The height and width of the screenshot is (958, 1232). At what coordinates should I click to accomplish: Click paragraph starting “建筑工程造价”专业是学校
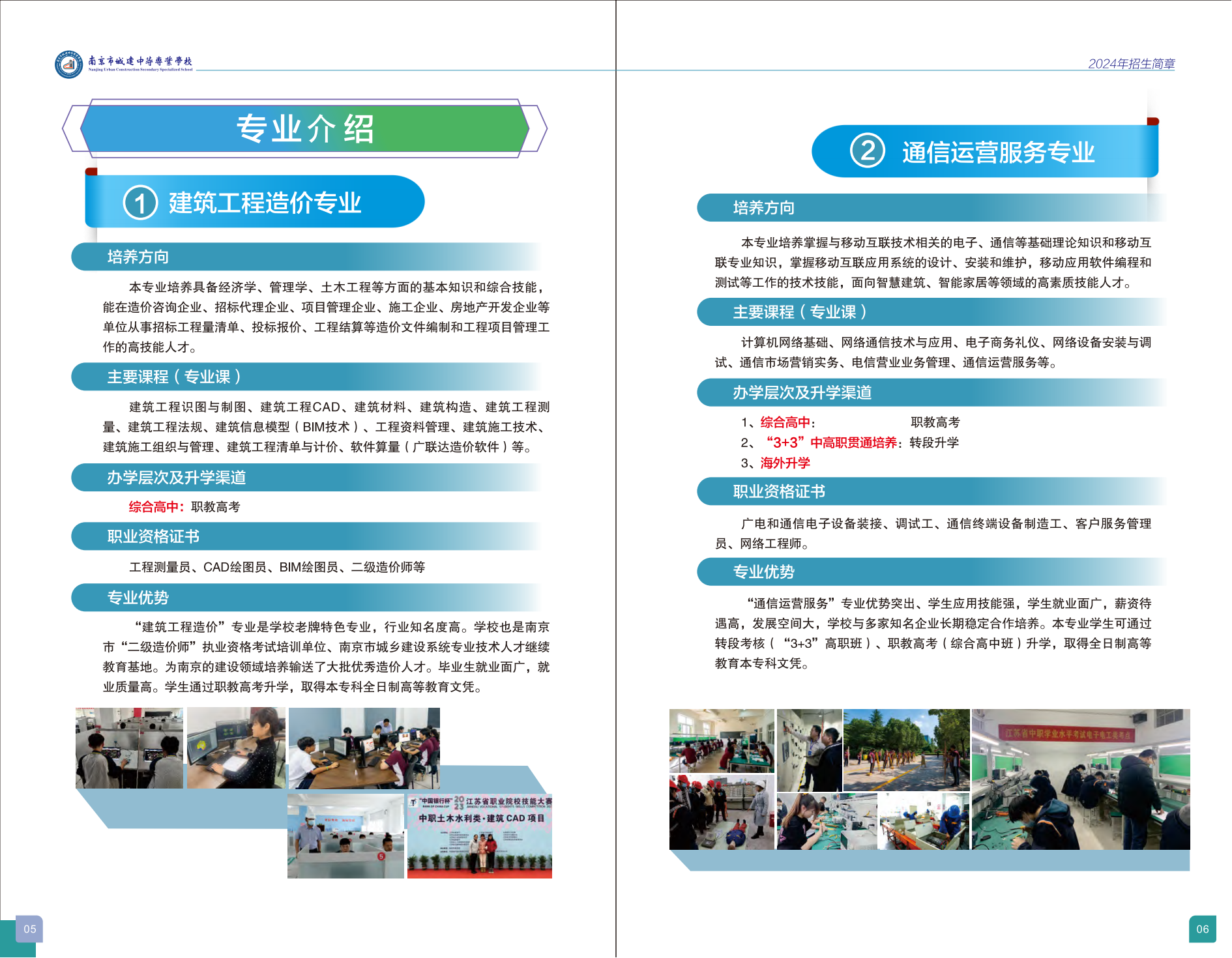[327, 657]
